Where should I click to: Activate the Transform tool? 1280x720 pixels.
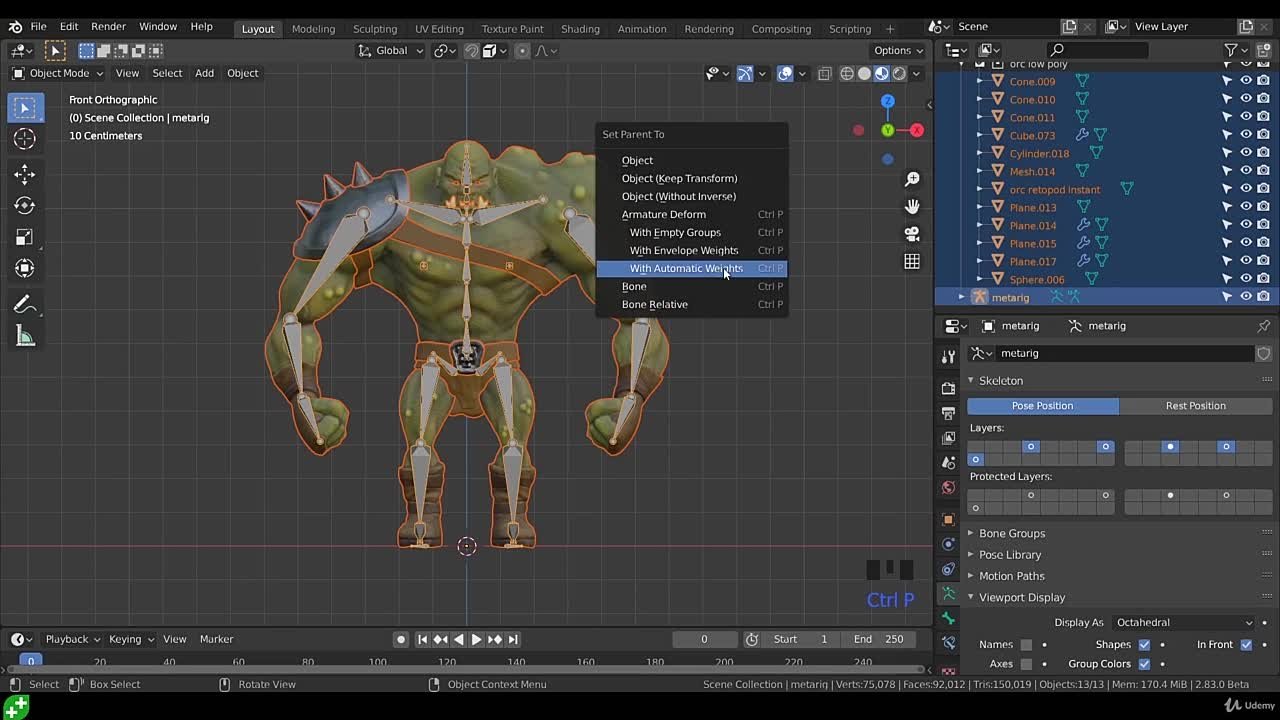click(25, 268)
